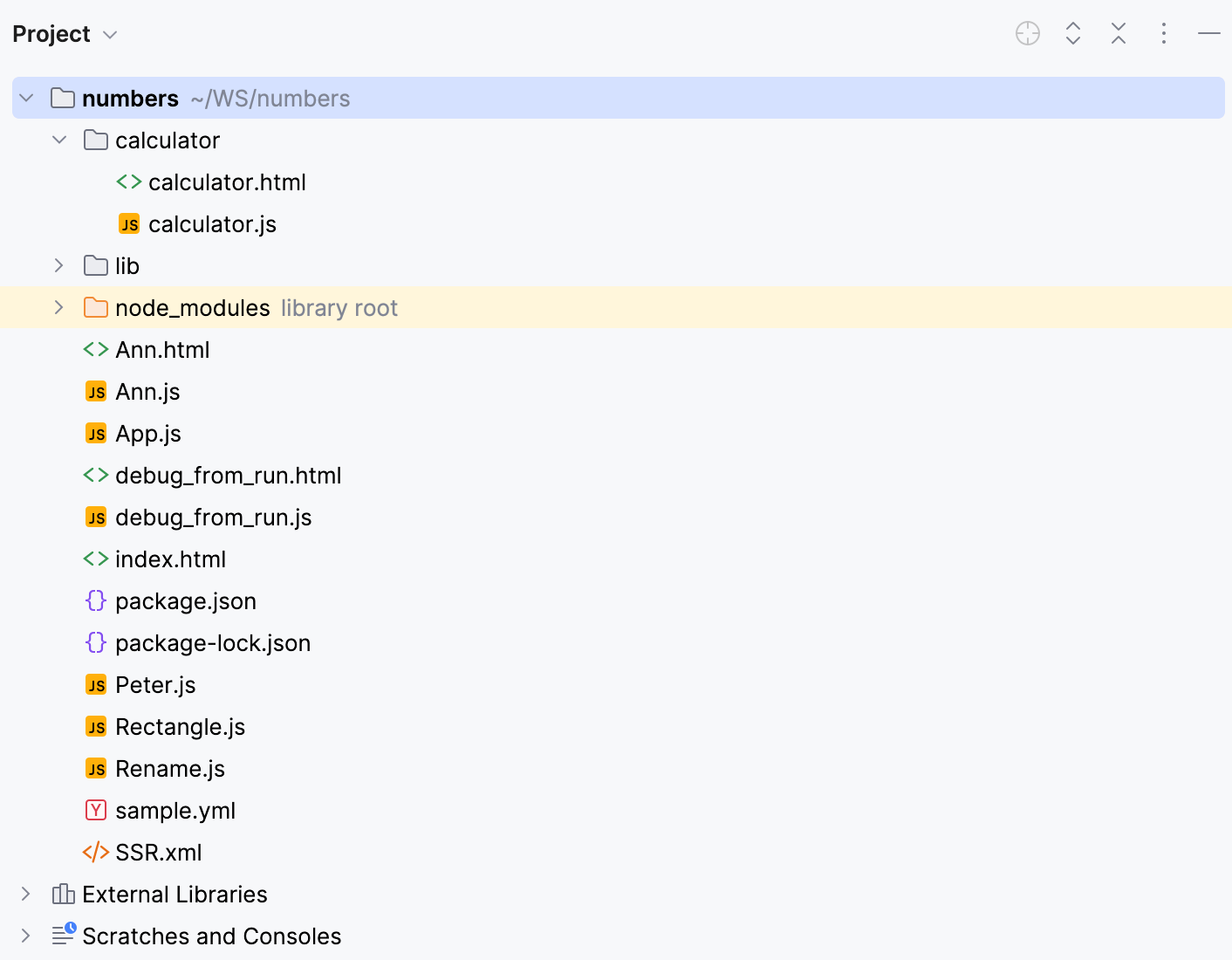Open the Project view switcher dropdown
1232x960 pixels.
tap(65, 33)
